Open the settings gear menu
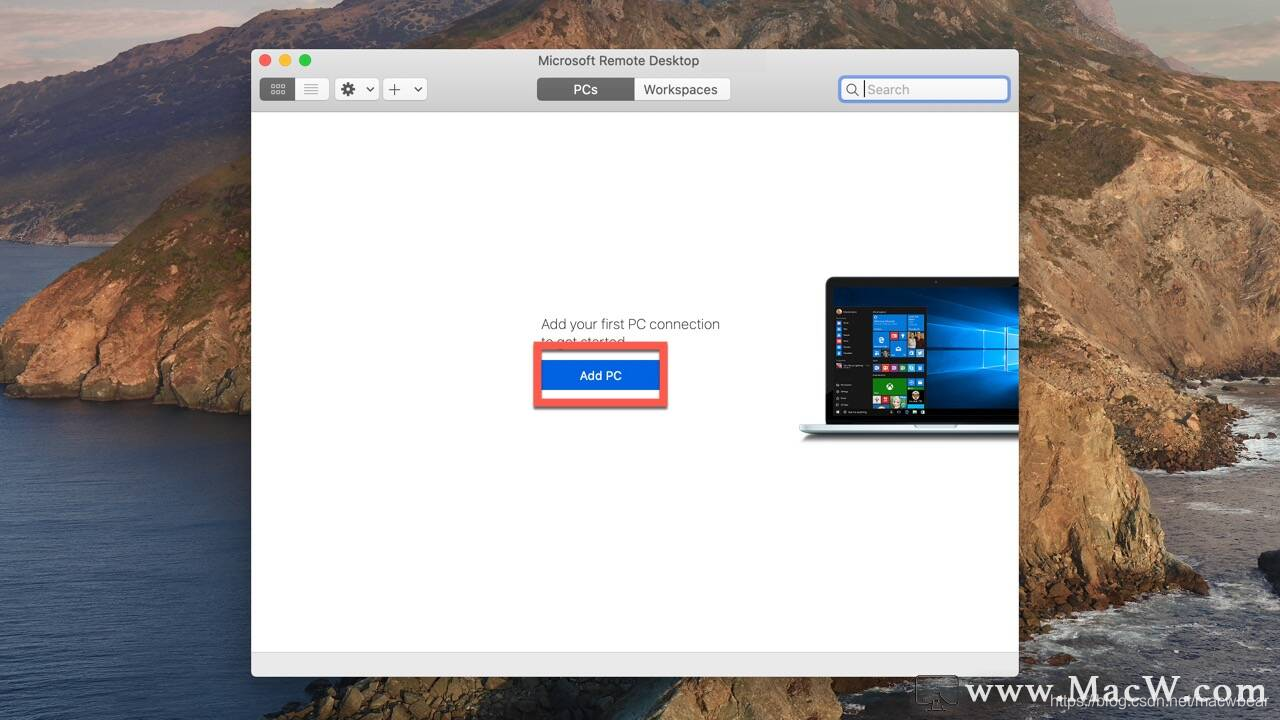 356,89
